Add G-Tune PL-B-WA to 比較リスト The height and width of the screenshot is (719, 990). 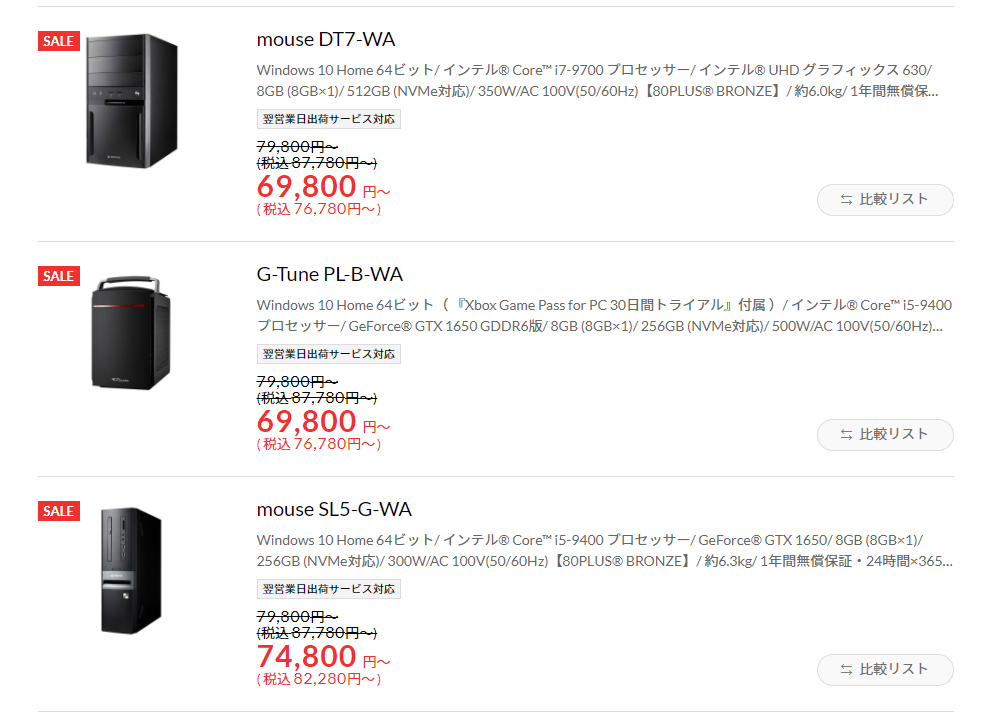885,434
